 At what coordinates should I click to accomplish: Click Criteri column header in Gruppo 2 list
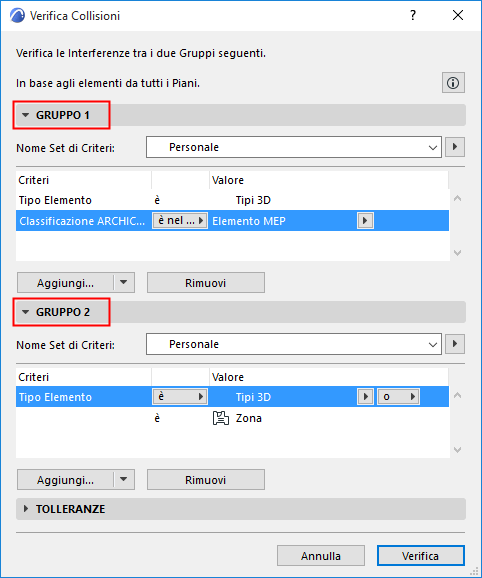[x=84, y=377]
